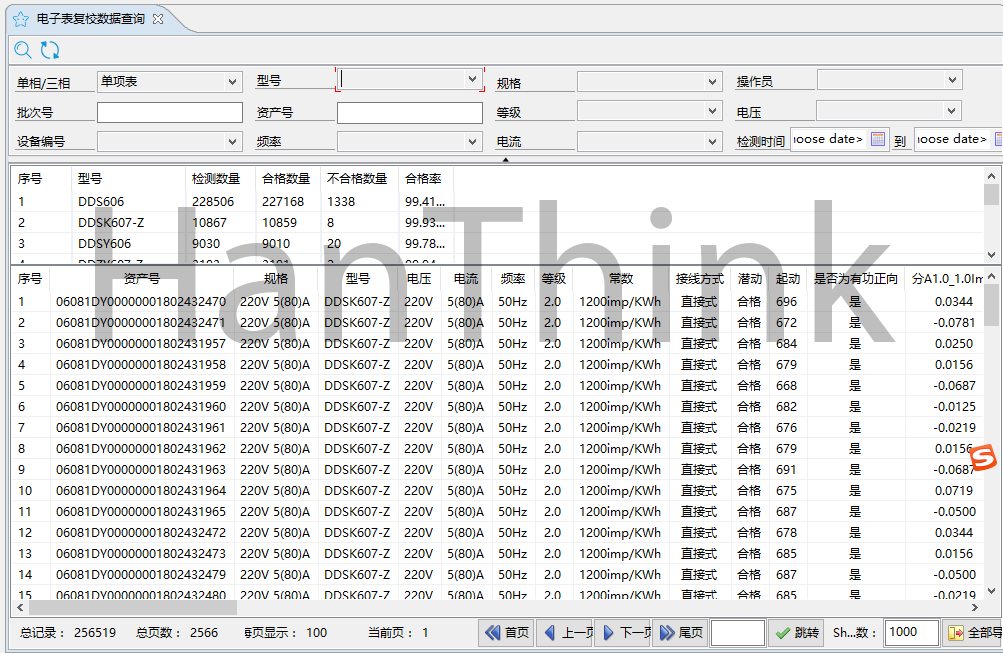
Task: Close the 电子表复校数据查询 tab
Action: coord(158,19)
